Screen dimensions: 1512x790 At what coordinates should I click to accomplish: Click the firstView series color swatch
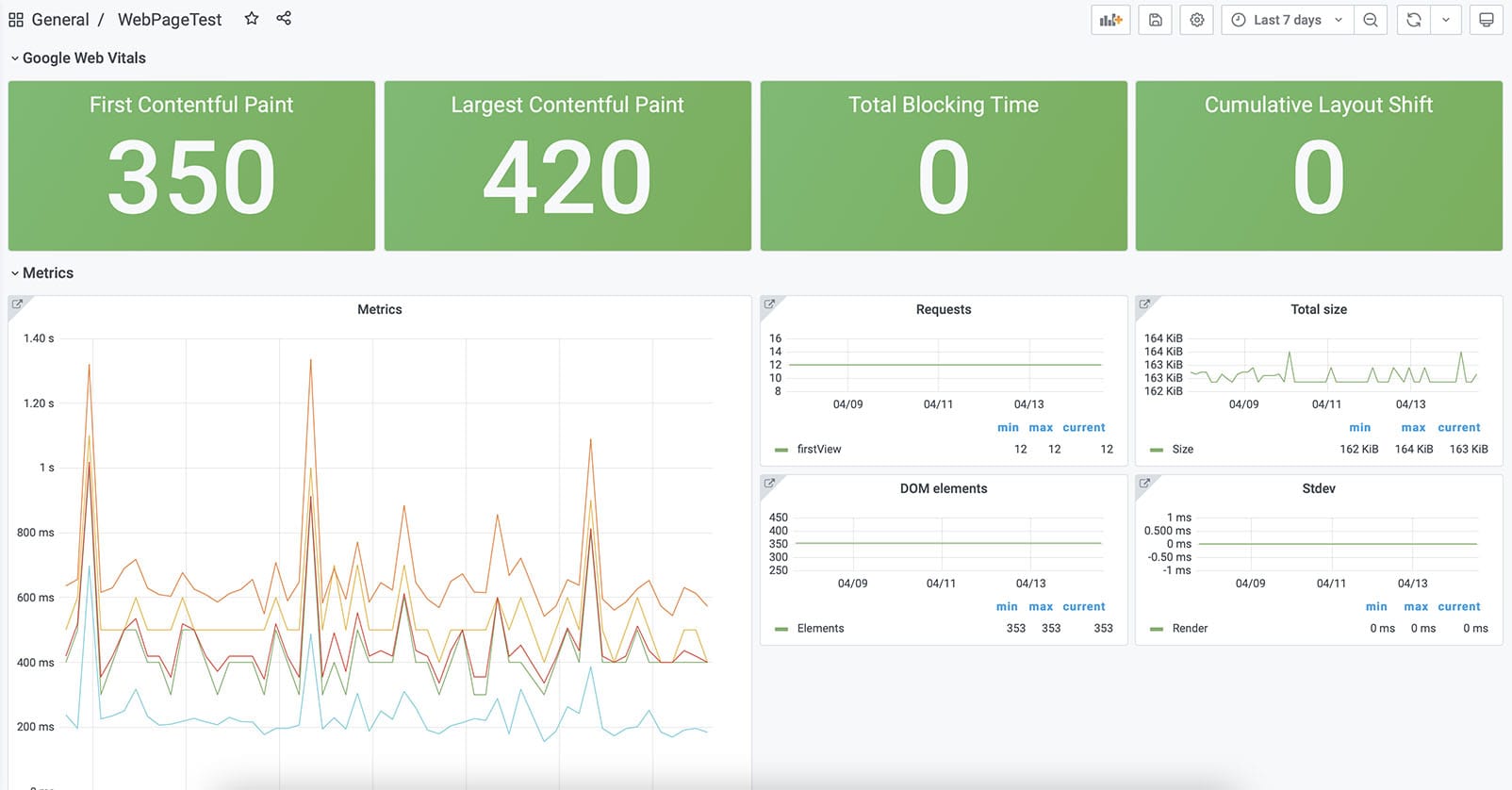pos(781,451)
